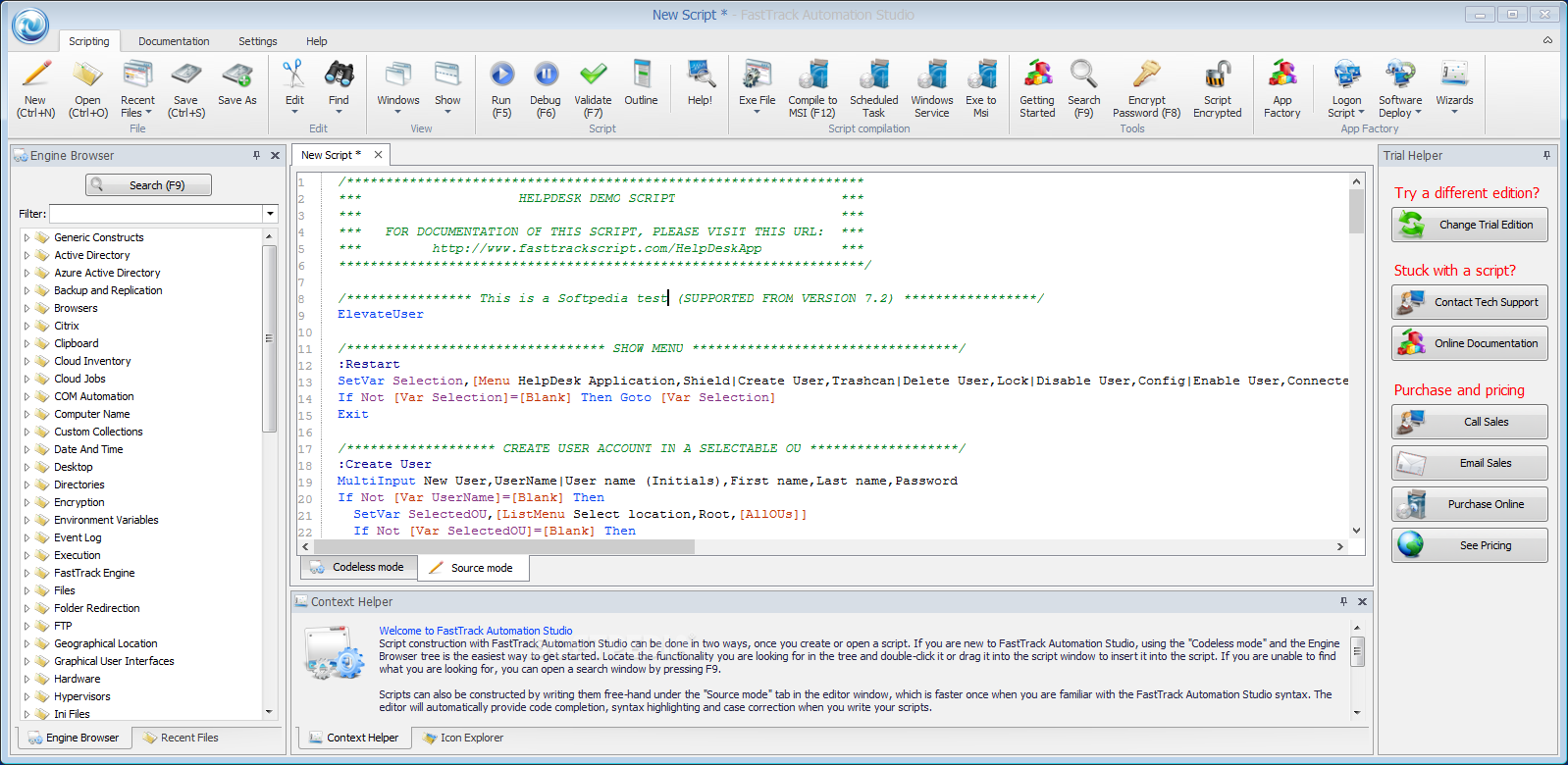Viewport: 1568px width, 765px height.
Task: Click the Purchase Online button
Action: pos(1469,504)
